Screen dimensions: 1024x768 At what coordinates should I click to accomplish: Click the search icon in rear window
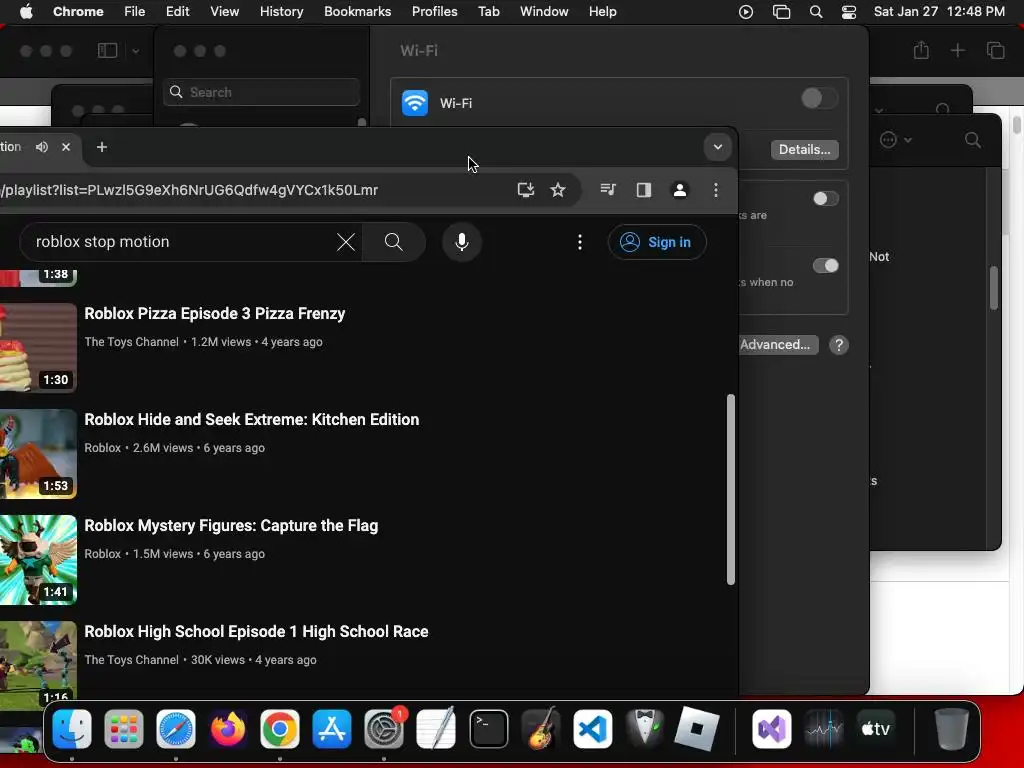coord(972,140)
